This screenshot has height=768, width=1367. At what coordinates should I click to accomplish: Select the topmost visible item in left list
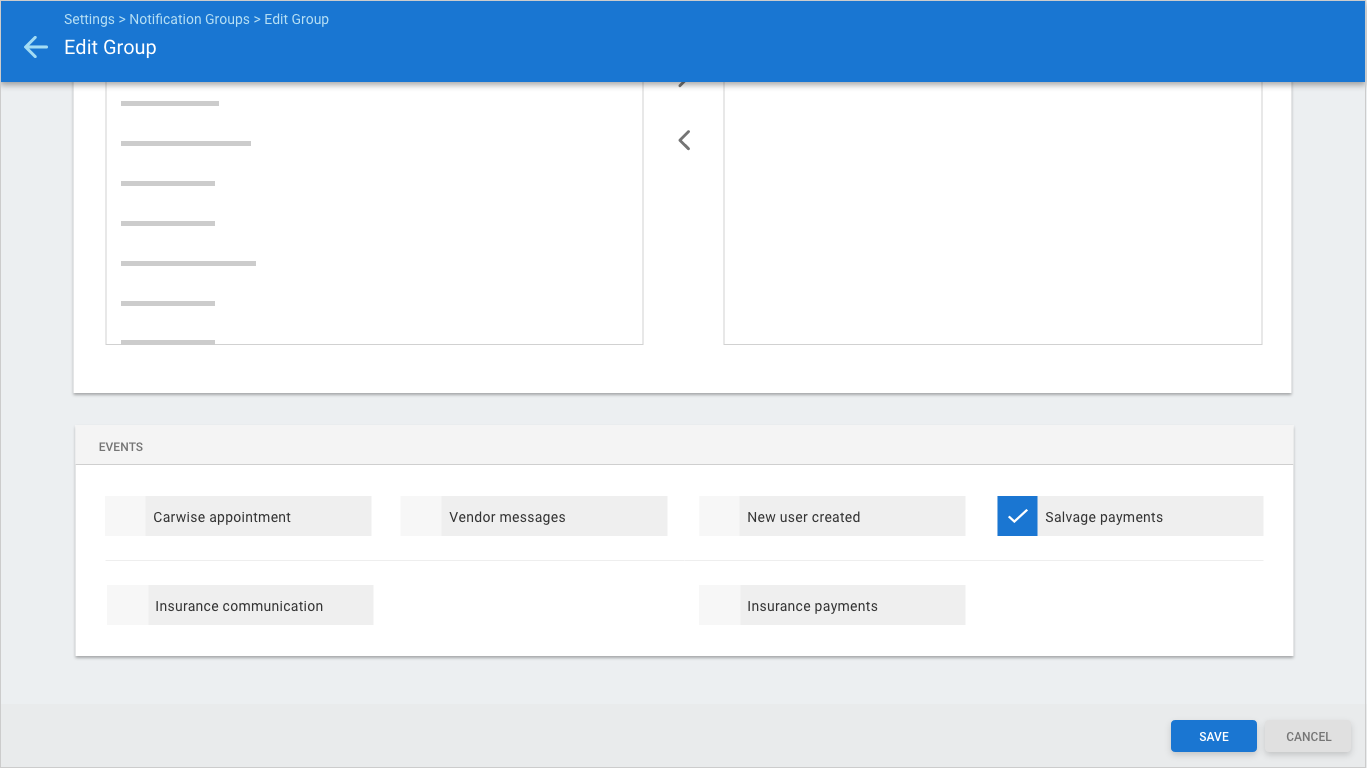170,104
